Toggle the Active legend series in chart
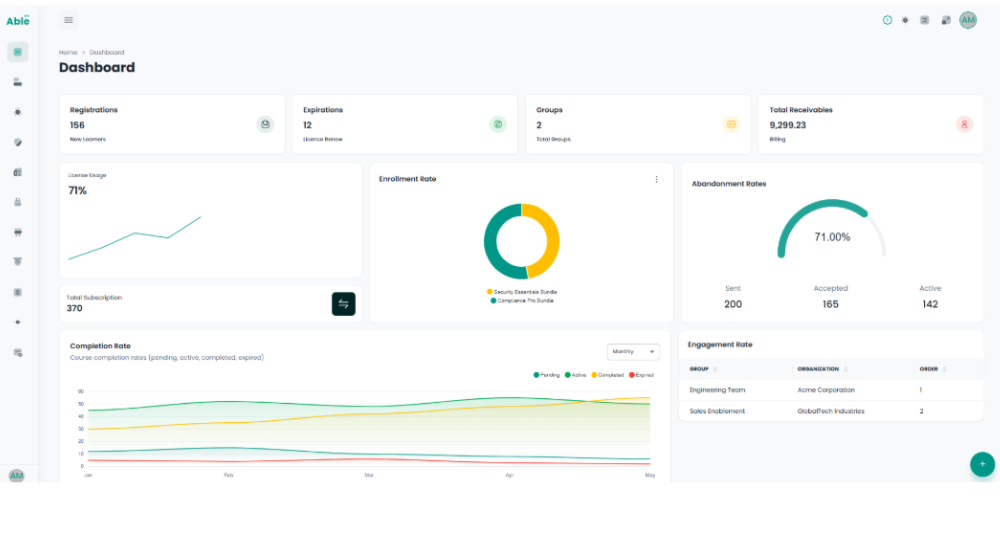This screenshot has width=1000, height=541. tap(575, 375)
